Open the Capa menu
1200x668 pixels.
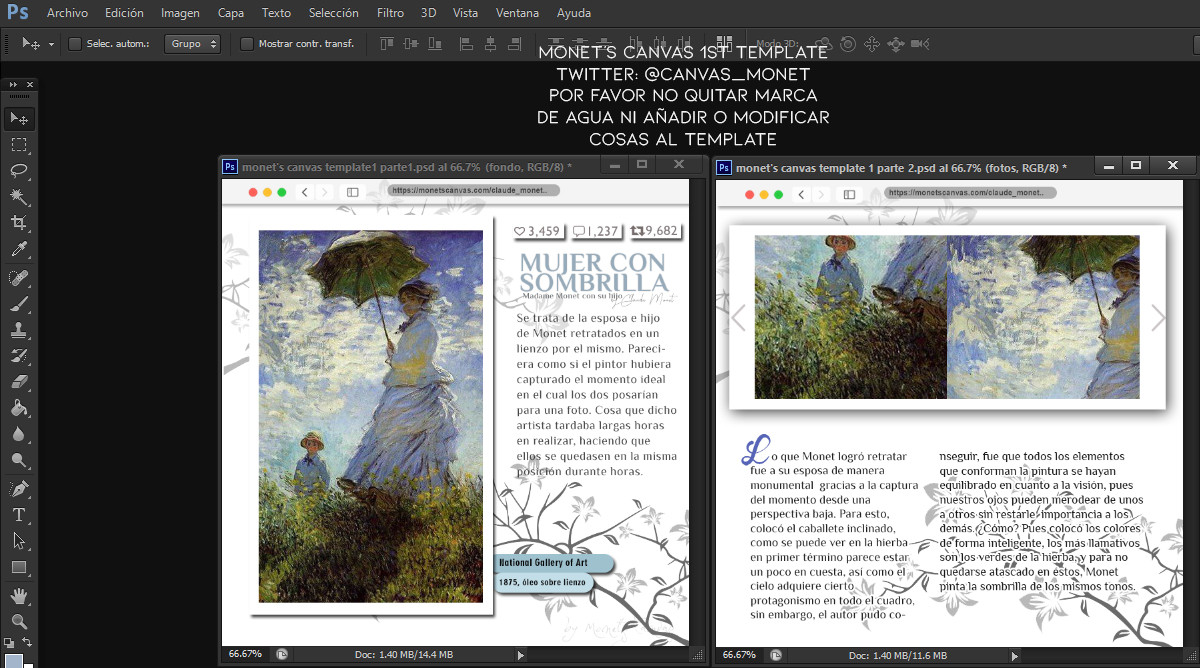[231, 13]
